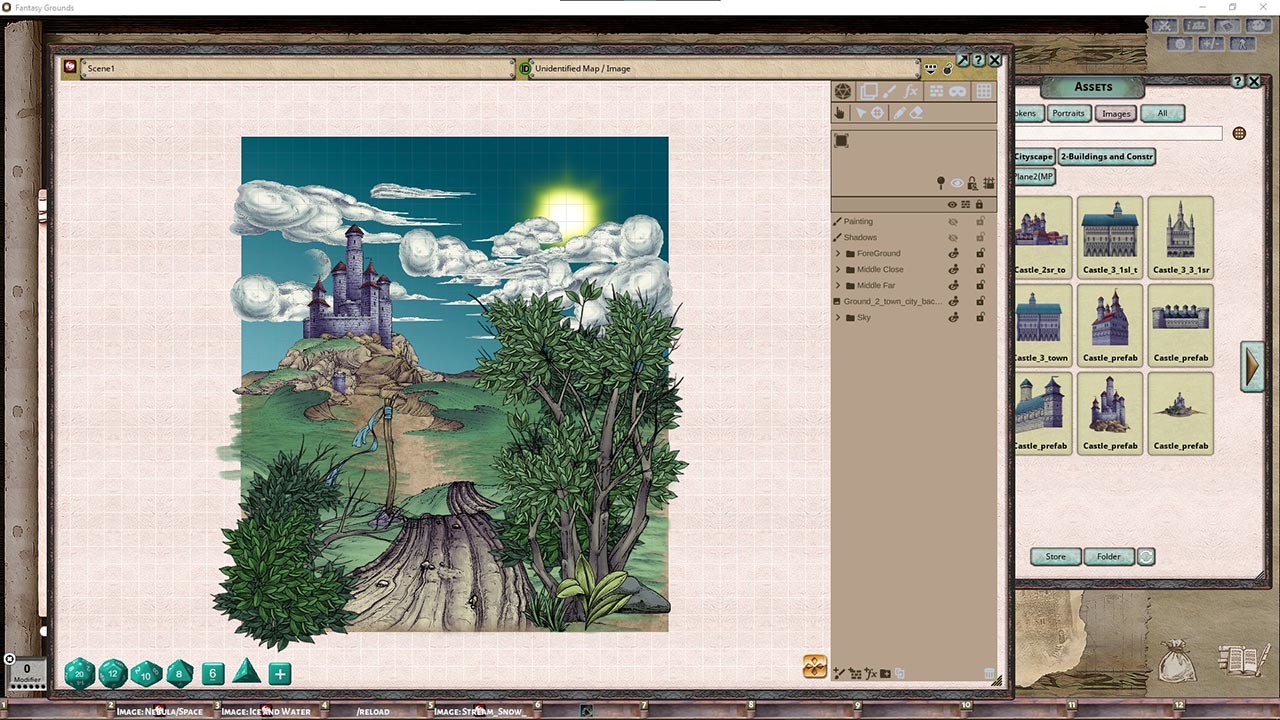Show the Painting layer visibility eye
Viewport: 1280px width, 720px height.
952,221
